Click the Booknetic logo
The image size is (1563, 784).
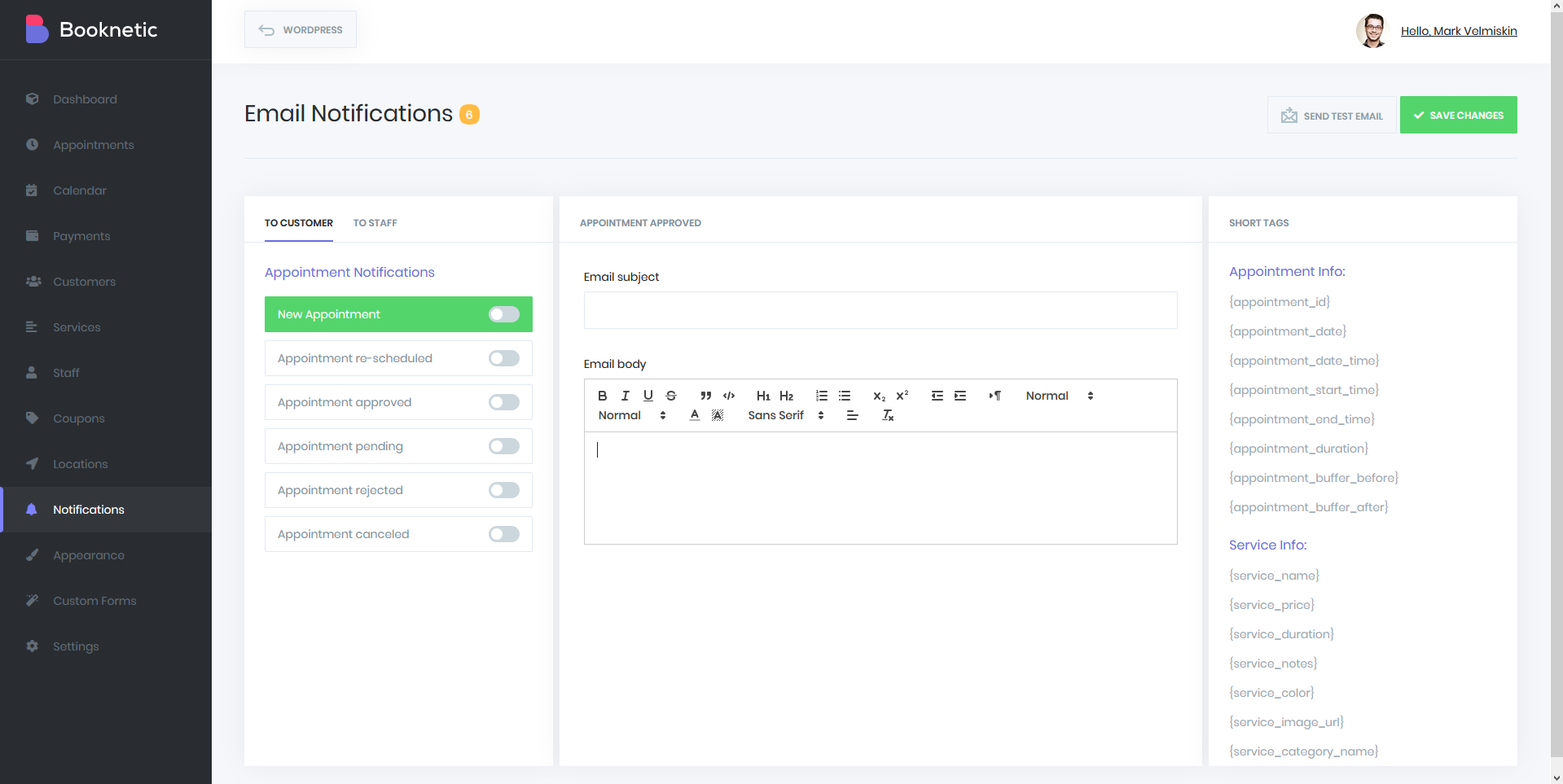click(91, 29)
